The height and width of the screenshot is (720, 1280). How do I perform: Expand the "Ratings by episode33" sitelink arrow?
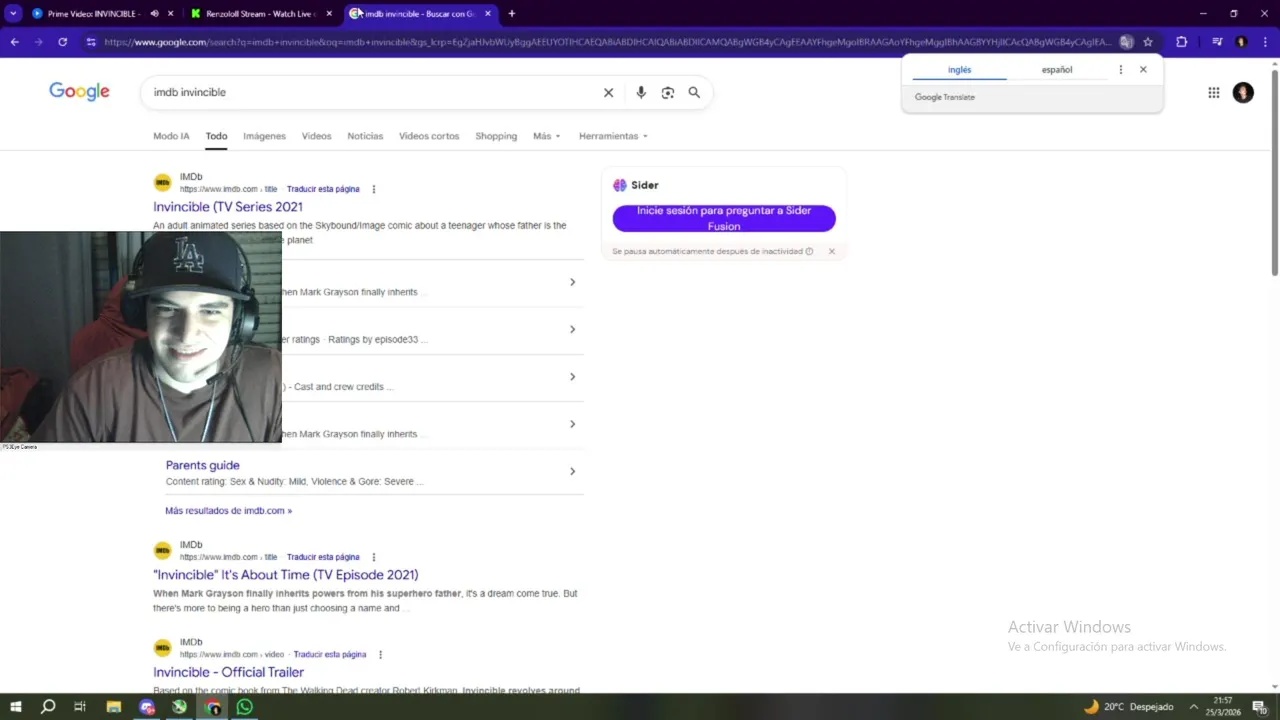[x=572, y=329]
